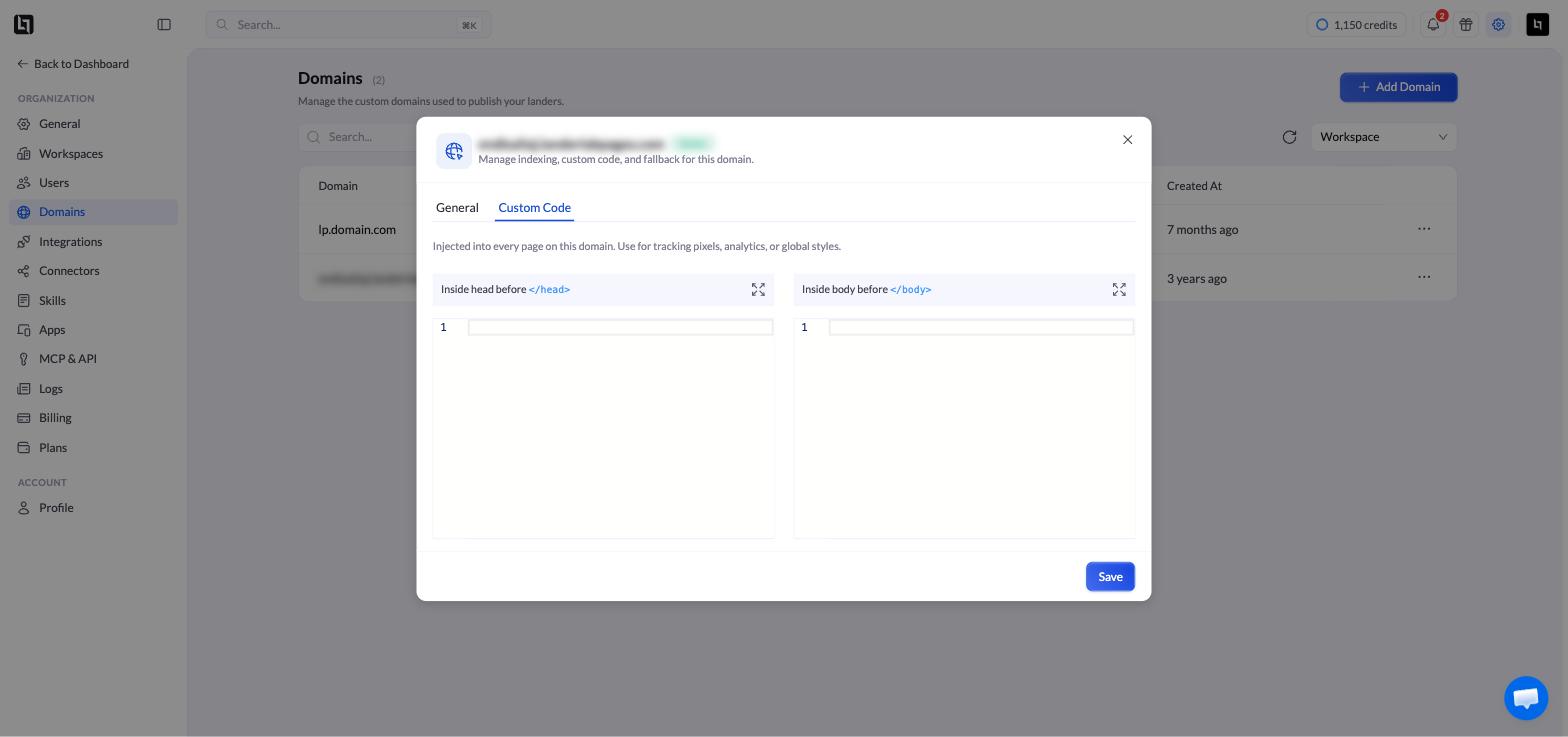
Task: Open row menu for lp.domain.com
Action: 1424,229
